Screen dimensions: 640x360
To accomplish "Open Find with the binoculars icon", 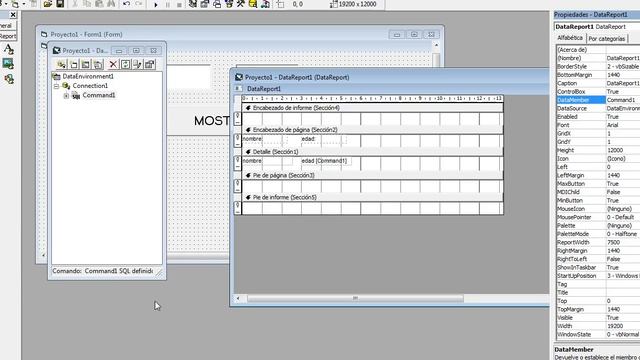I will (x=111, y=4).
